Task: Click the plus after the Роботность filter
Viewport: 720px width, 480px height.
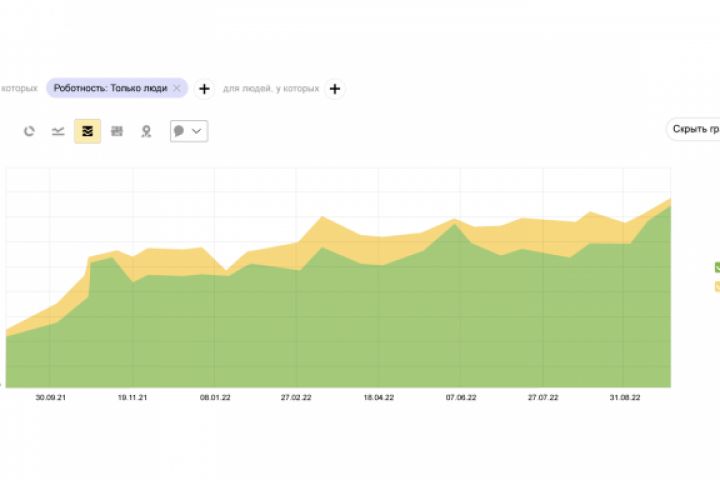Action: pyautogui.click(x=204, y=89)
